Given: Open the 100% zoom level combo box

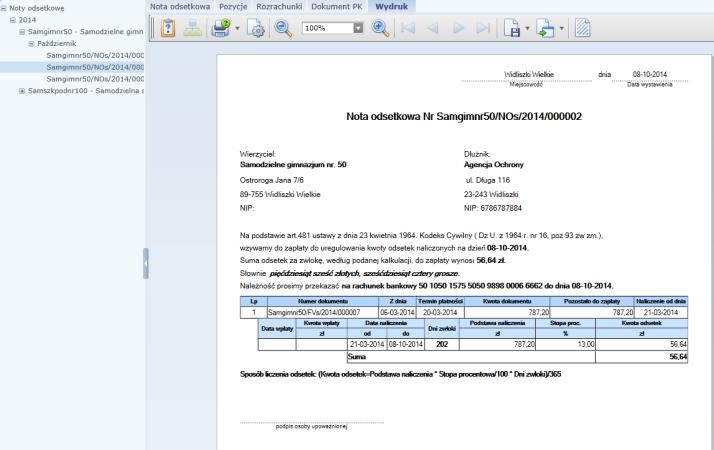Looking at the screenshot, I should click(x=332, y=28).
